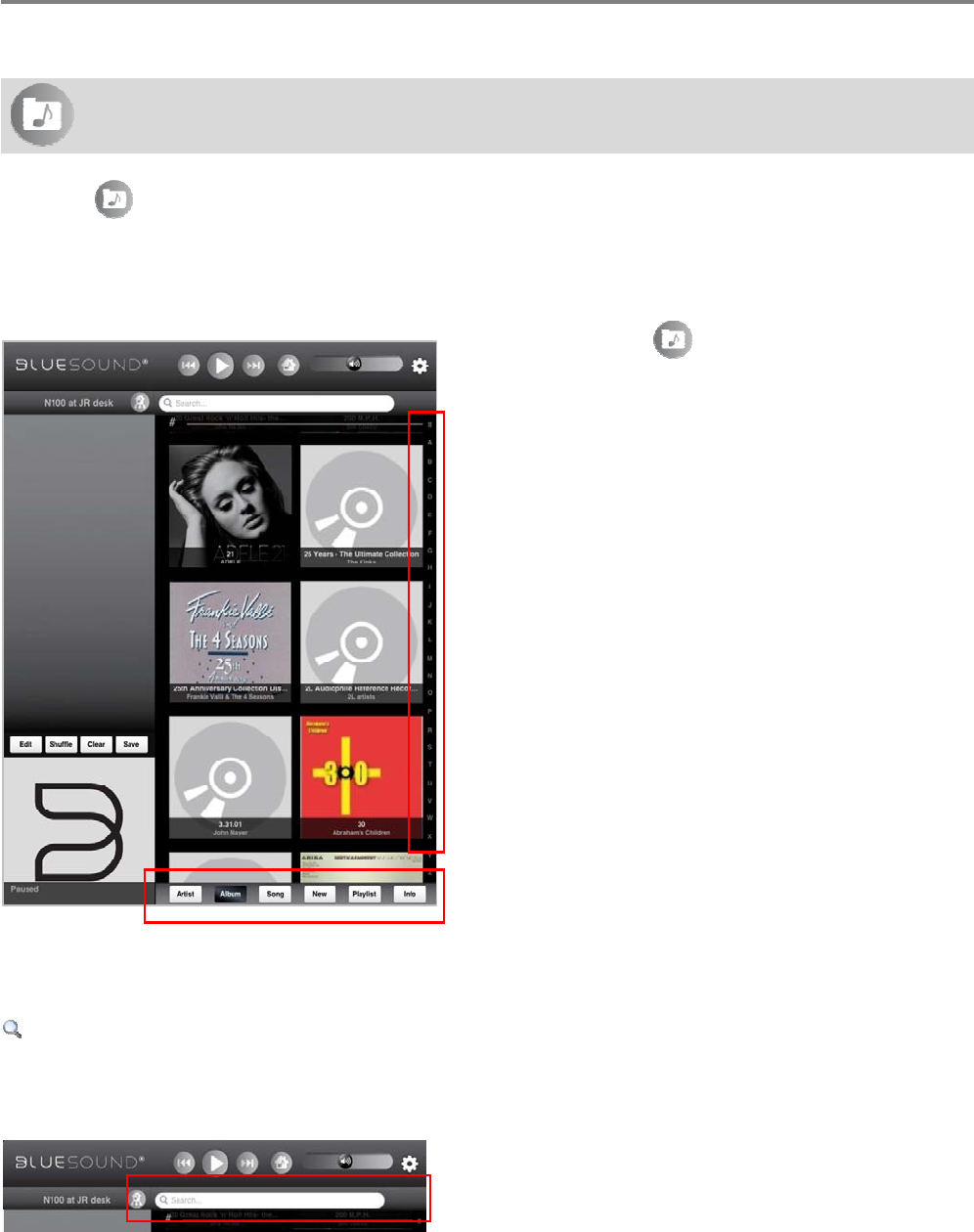
Task: Click the Shuffle button
Action: coord(61,744)
